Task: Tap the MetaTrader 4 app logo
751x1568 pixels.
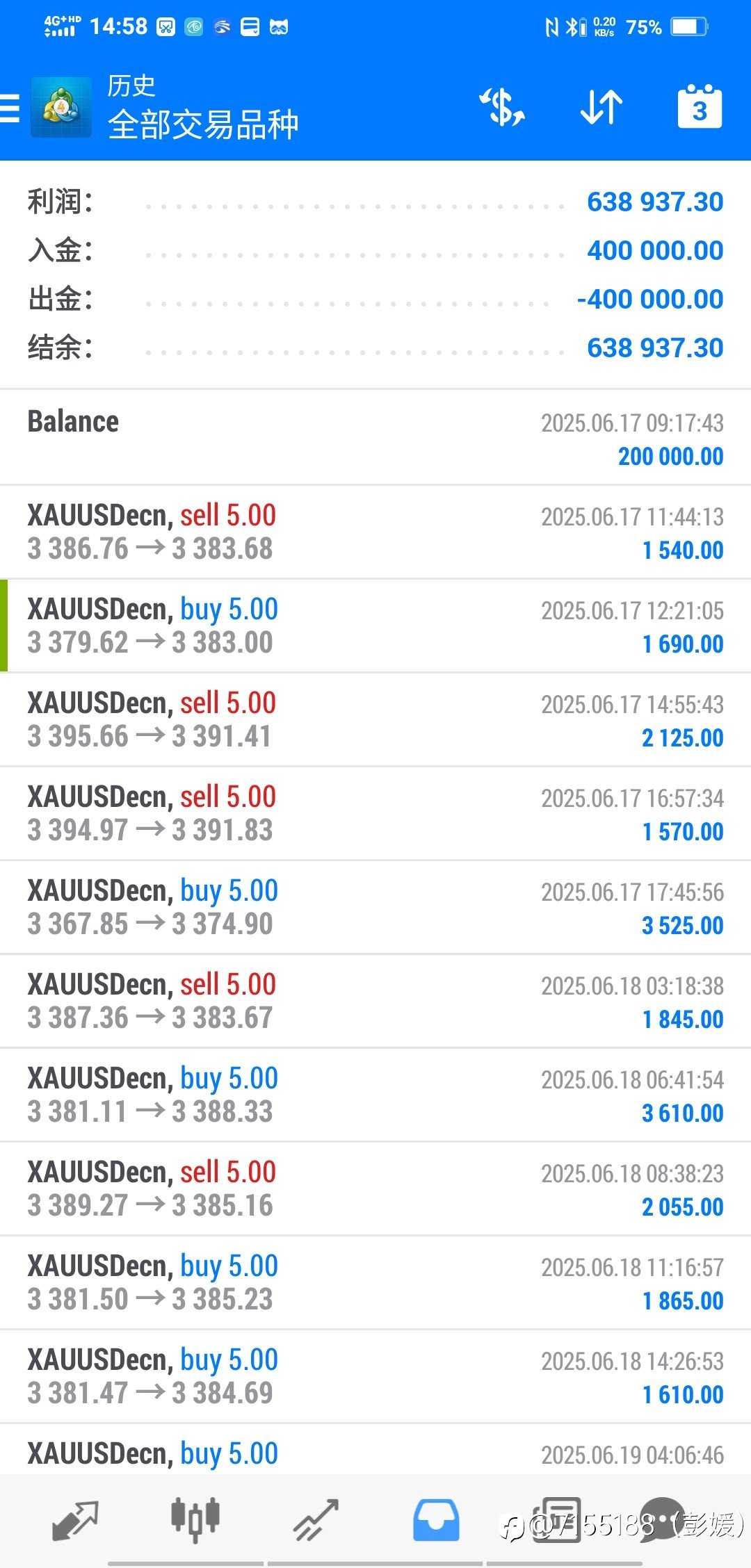Action: tap(61, 107)
